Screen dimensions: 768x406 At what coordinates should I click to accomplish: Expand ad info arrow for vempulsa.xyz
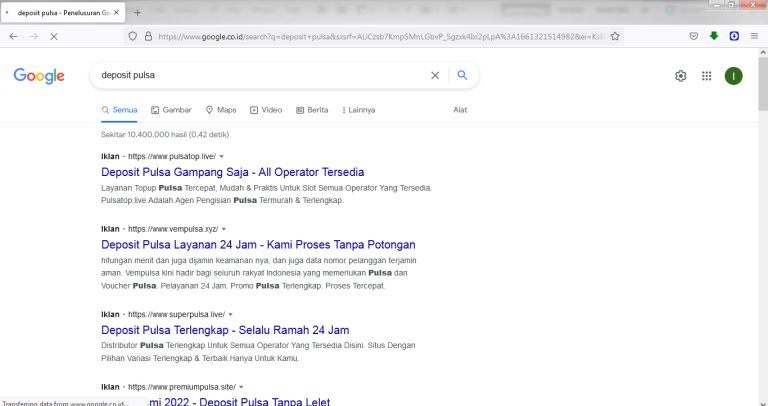[224, 229]
